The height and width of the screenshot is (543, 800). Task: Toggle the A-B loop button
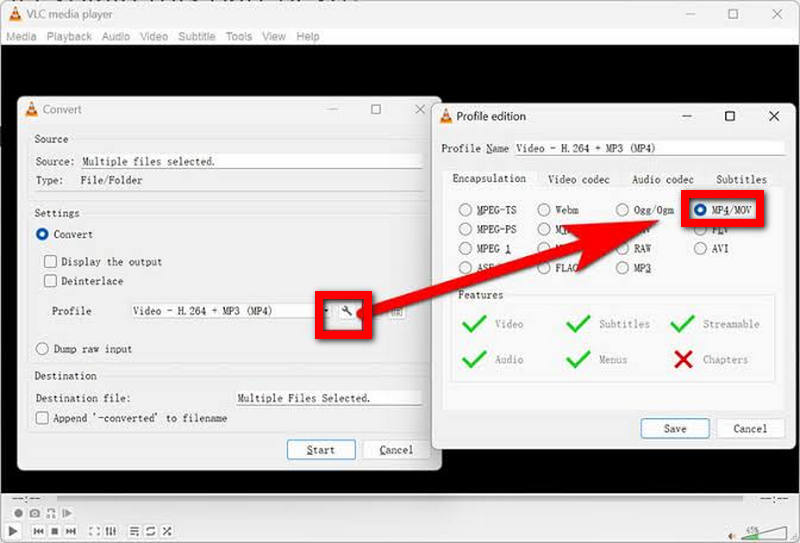51,513
